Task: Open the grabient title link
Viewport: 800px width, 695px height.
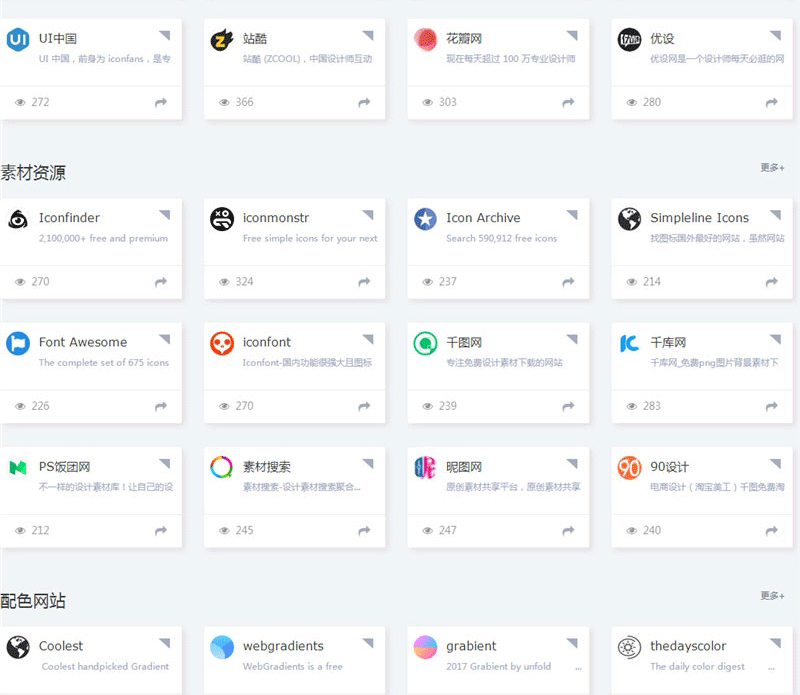Action: (x=471, y=646)
